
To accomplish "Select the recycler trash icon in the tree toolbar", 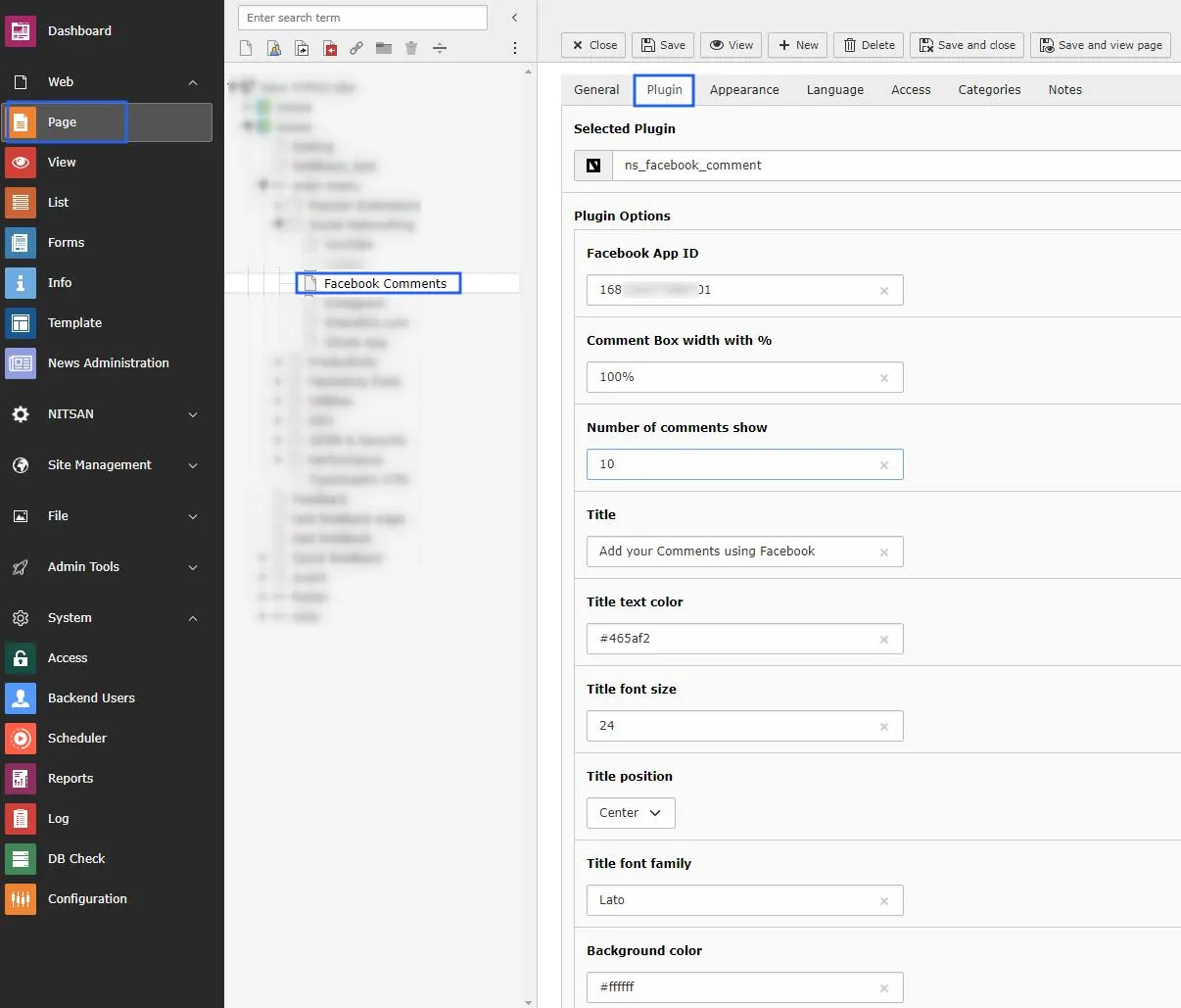I will 411,48.
